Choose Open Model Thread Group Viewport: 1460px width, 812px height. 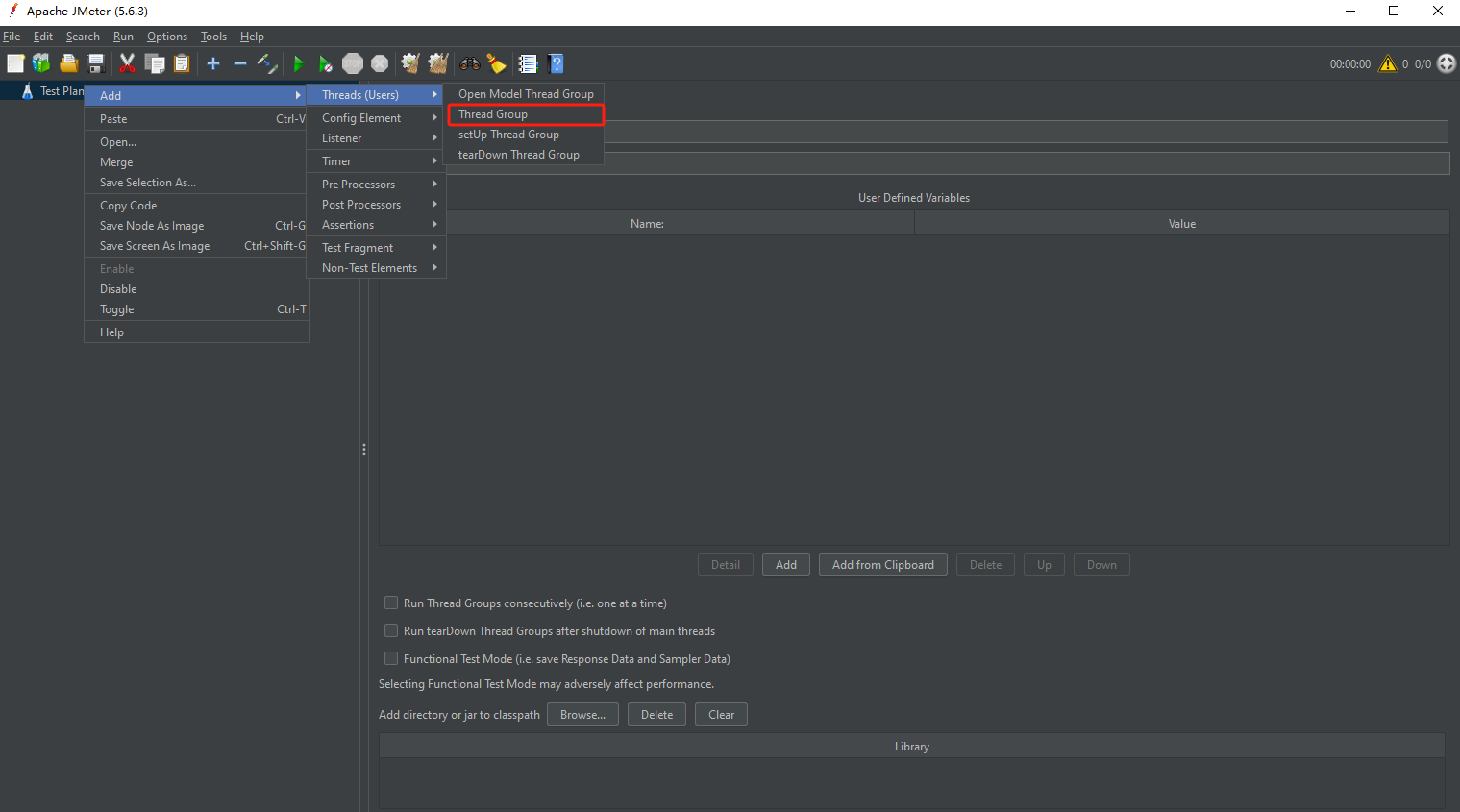pyautogui.click(x=525, y=94)
